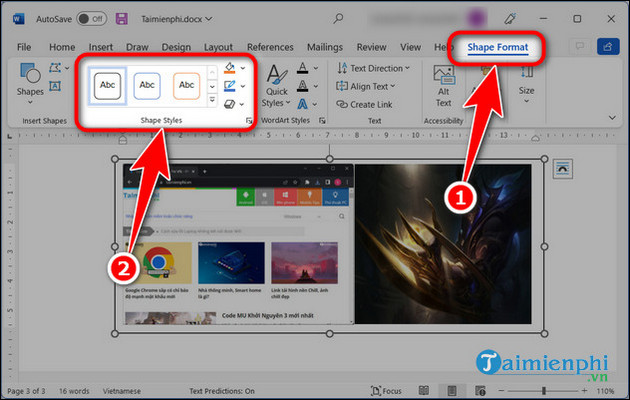Screen dimensions: 630x400
Task: Apply the blue outline Abc shape style
Action: coord(147,86)
